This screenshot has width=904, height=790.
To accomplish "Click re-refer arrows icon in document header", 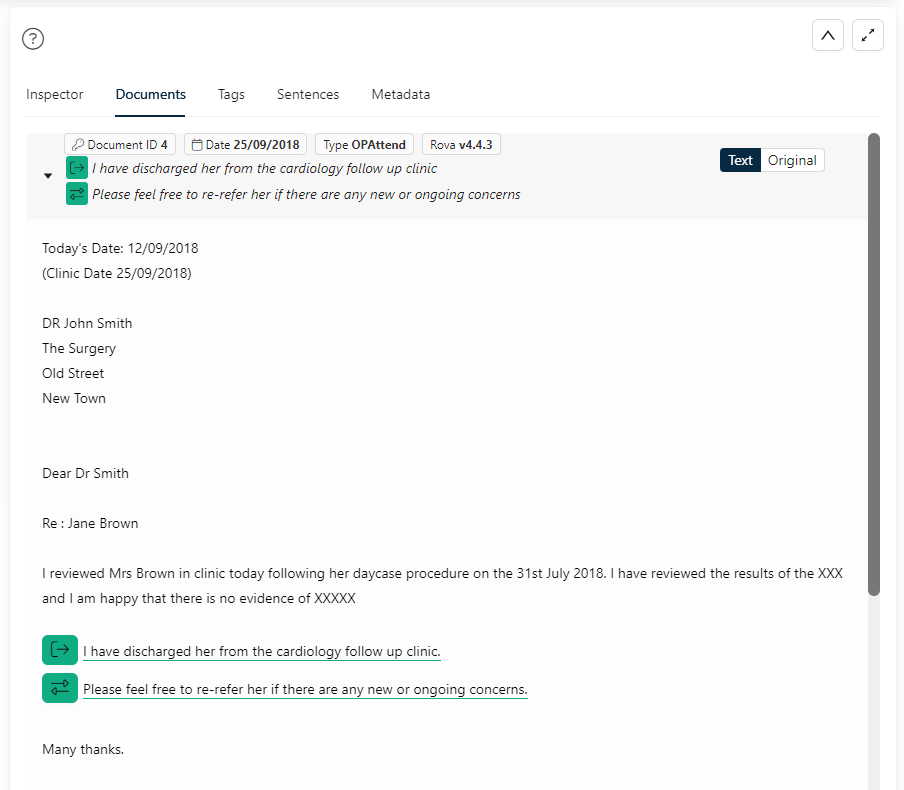I will click(x=77, y=194).
